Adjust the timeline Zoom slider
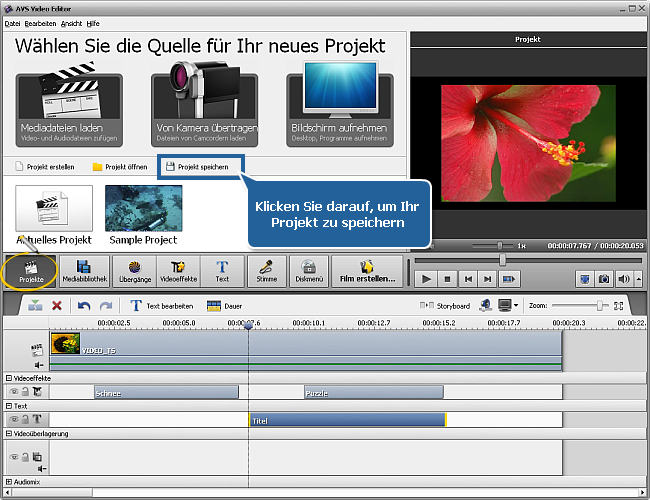 coord(600,305)
